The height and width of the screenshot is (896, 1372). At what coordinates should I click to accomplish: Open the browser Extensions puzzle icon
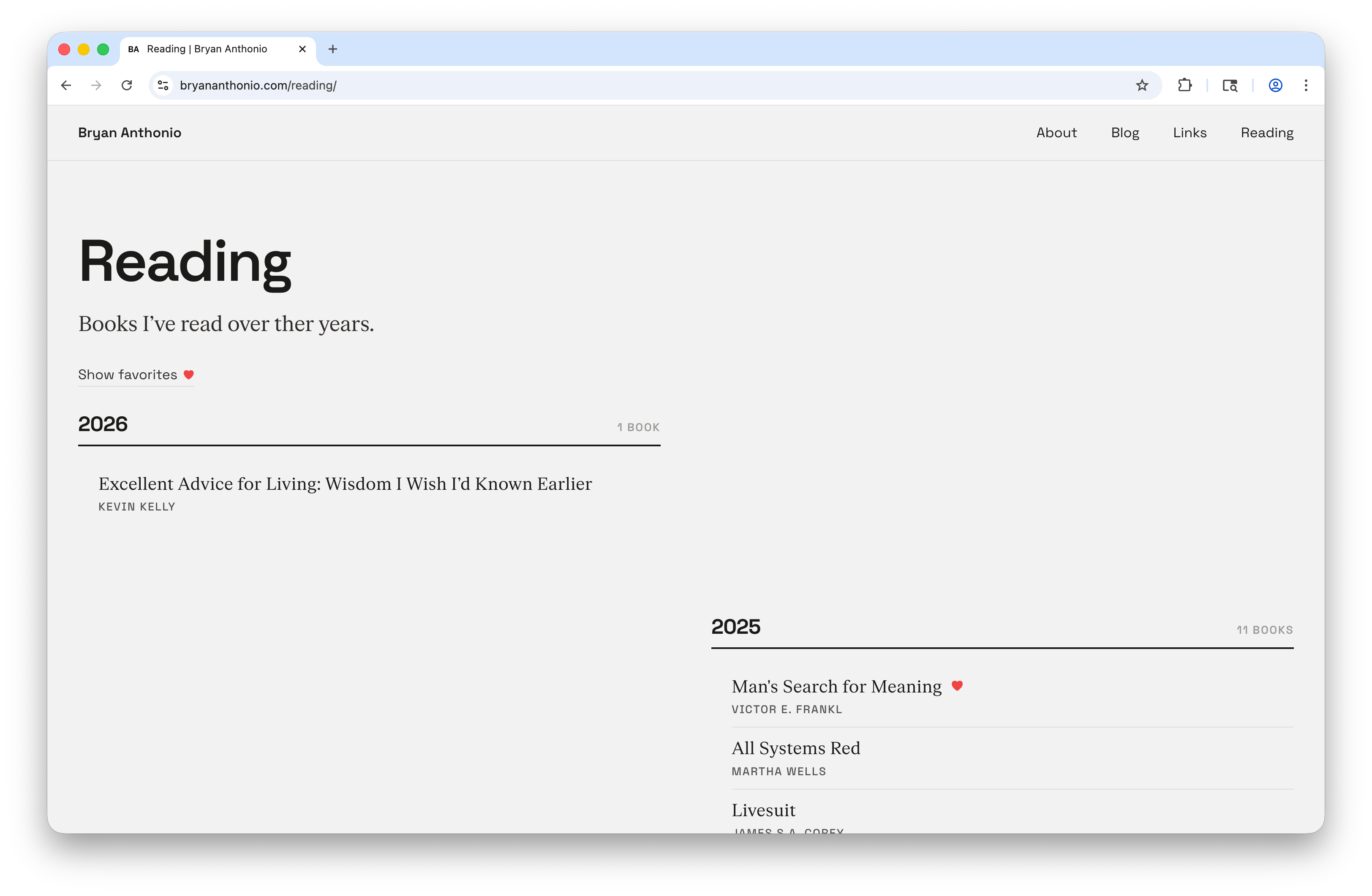pos(1185,85)
